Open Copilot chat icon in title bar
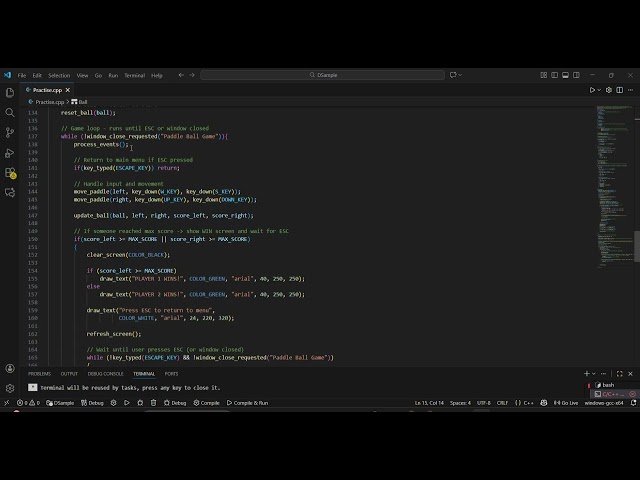This screenshot has width=640, height=480. tap(453, 75)
